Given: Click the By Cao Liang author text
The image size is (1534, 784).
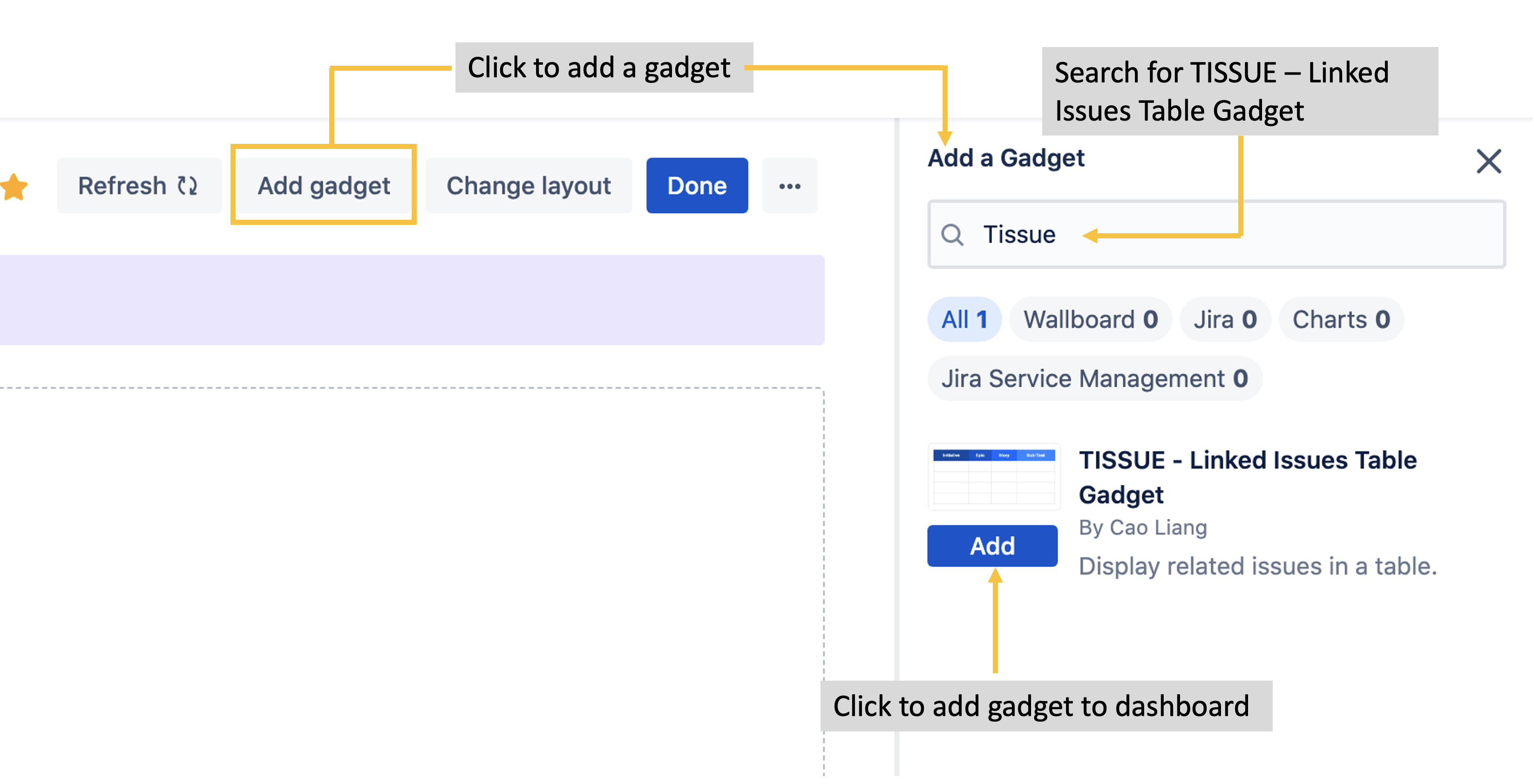Looking at the screenshot, I should point(1143,528).
